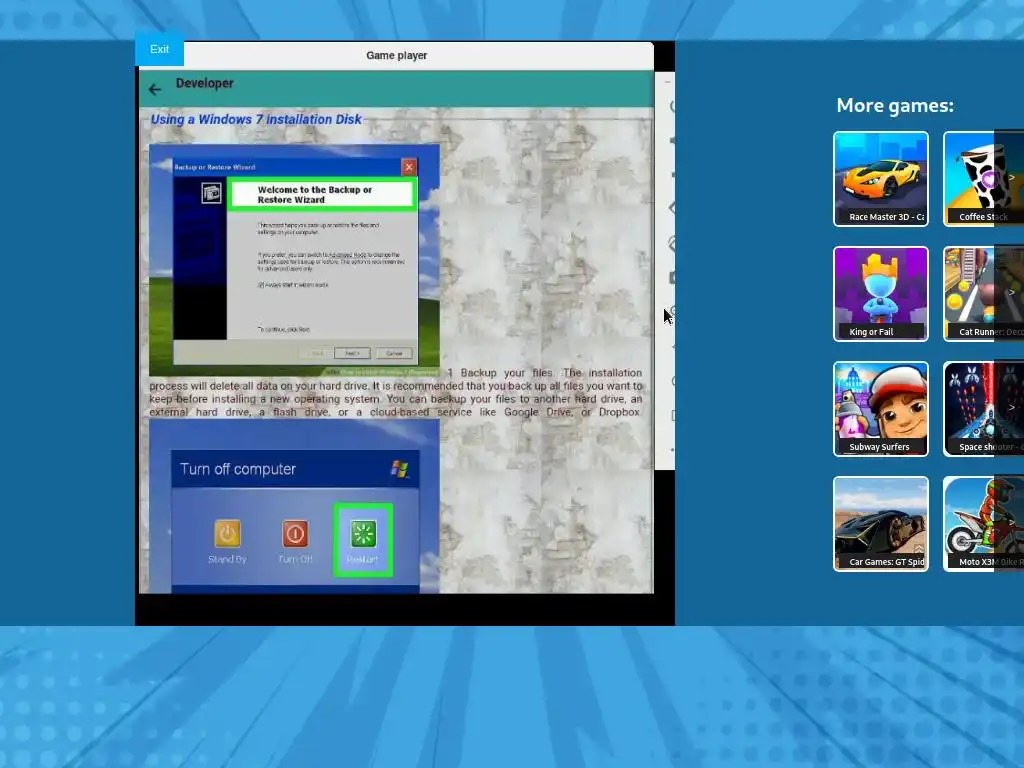This screenshot has height=768, width=1024.
Task: Click next arrow on Coffee Stack row
Action: pyautogui.click(x=1011, y=178)
